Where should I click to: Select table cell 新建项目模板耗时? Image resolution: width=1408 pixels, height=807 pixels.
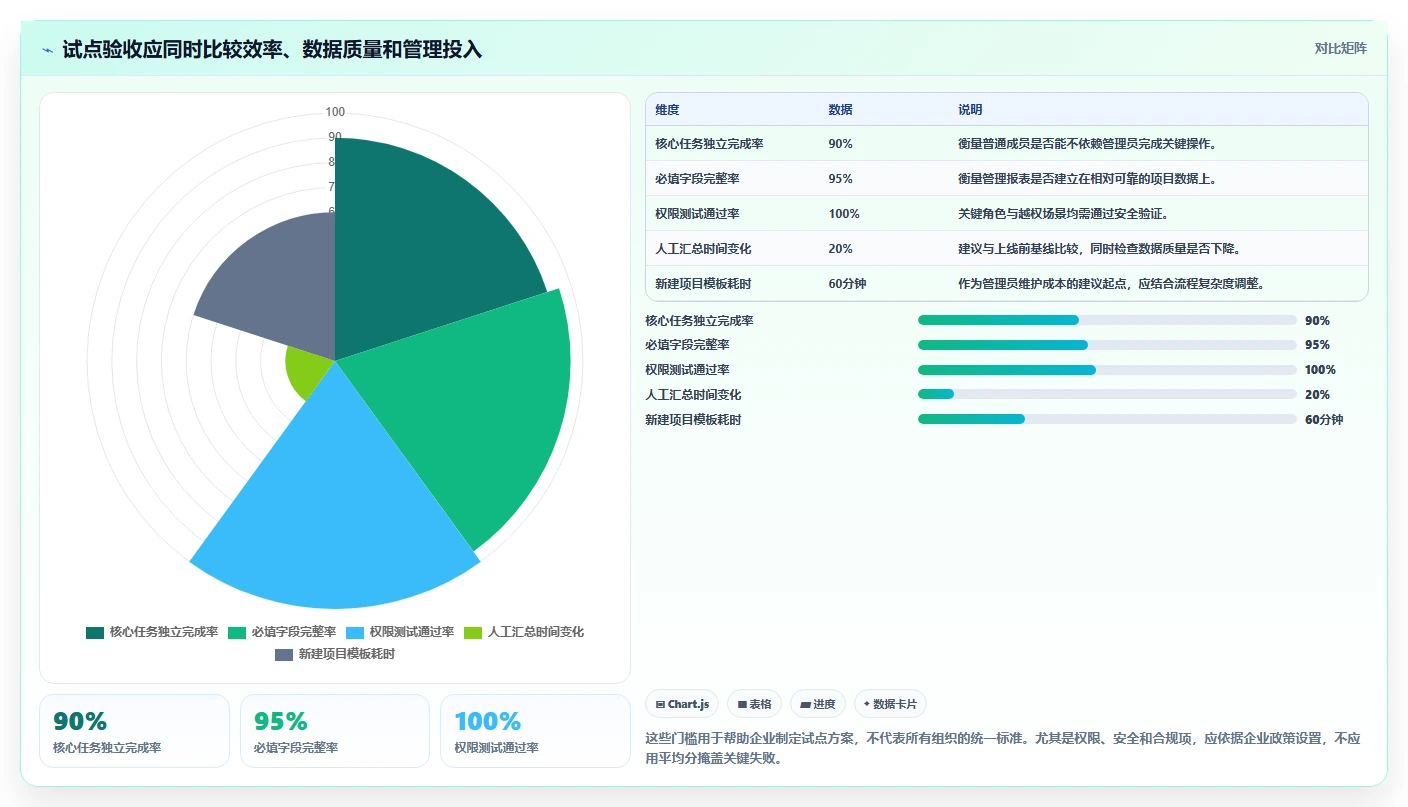[x=703, y=284]
